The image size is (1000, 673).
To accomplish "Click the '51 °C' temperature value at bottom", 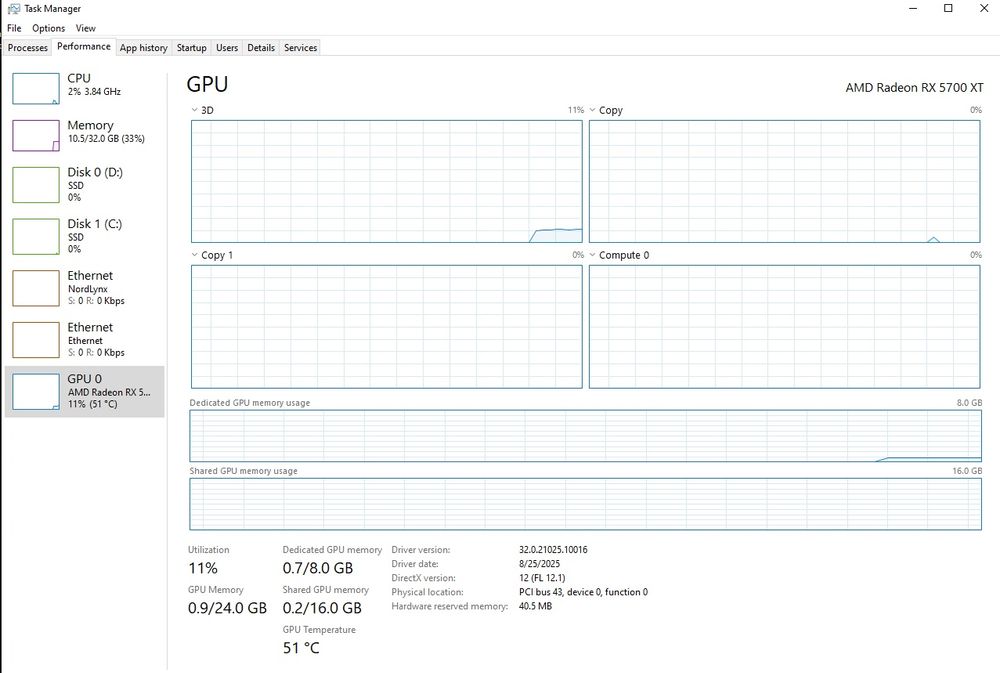I will [x=301, y=648].
